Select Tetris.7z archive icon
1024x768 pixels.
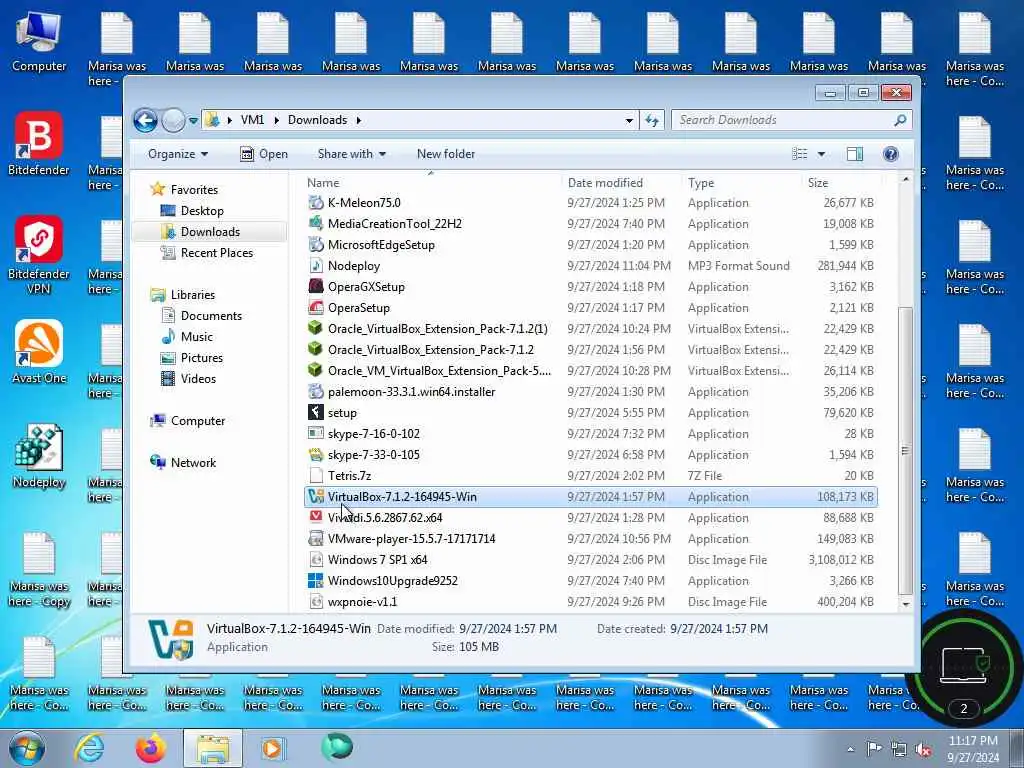point(316,475)
